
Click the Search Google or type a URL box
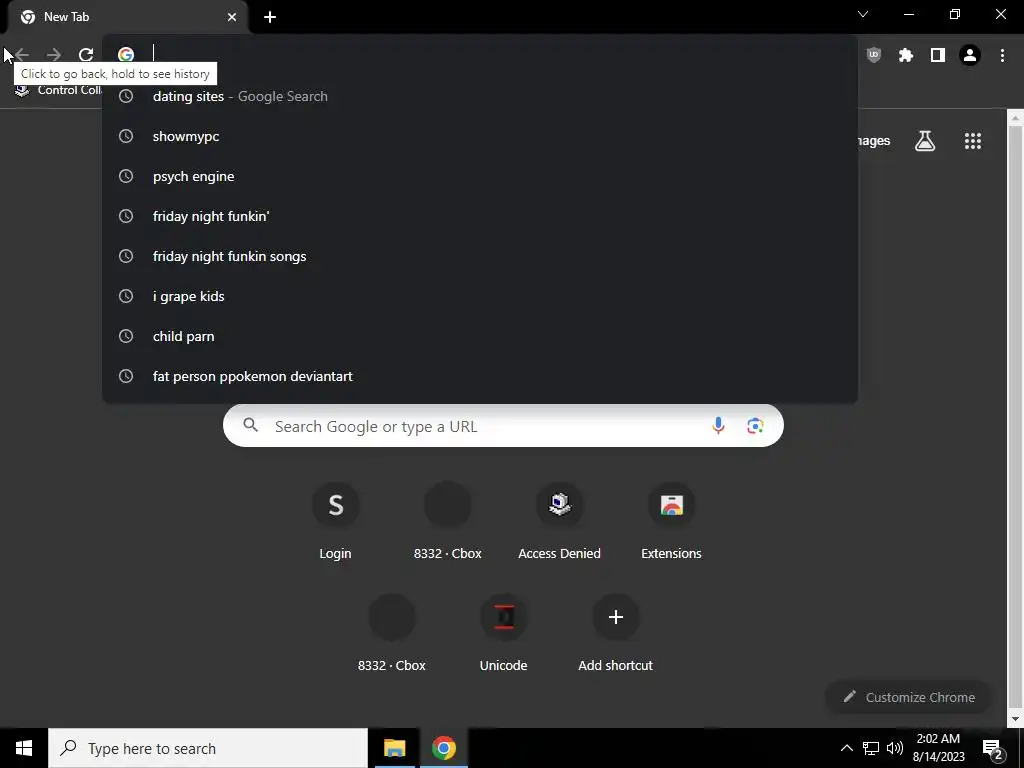click(503, 426)
